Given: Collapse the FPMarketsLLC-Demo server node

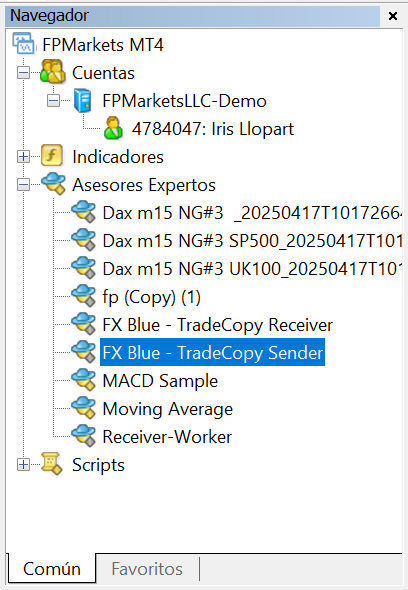Looking at the screenshot, I should tap(53, 100).
